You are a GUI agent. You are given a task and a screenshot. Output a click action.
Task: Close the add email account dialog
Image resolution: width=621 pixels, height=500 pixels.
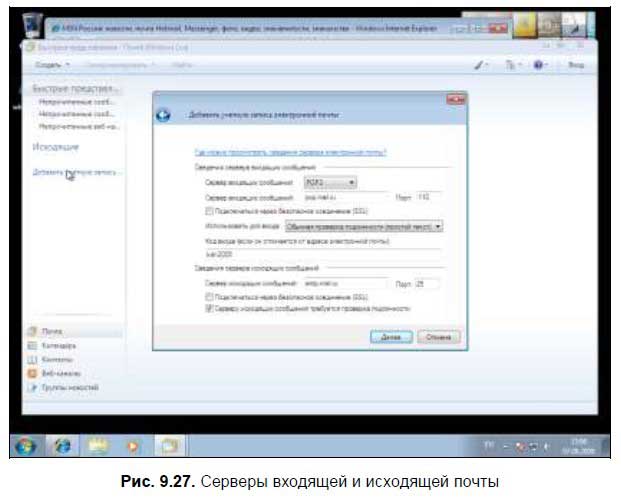point(455,99)
